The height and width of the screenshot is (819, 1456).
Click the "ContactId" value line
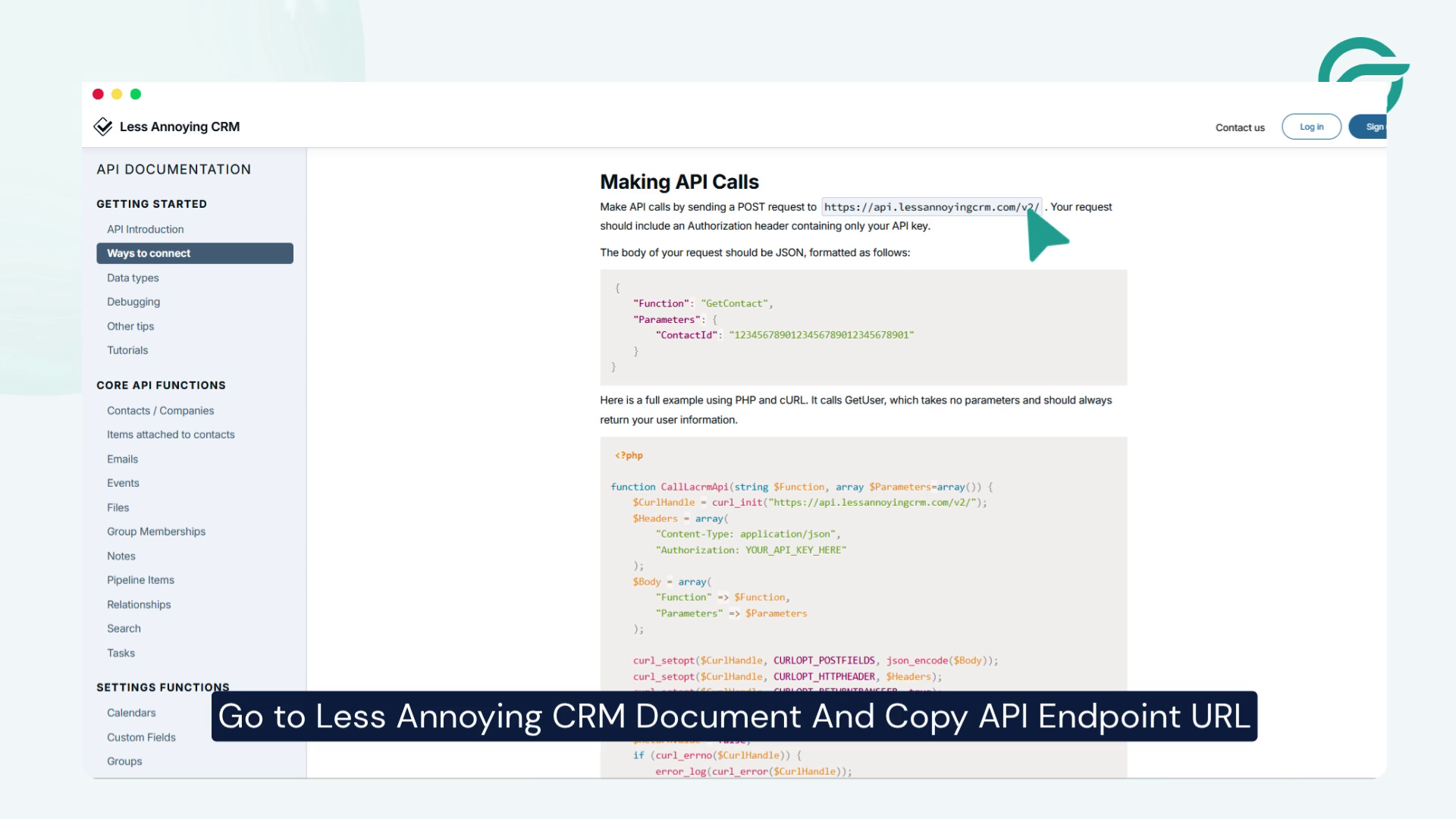785,334
